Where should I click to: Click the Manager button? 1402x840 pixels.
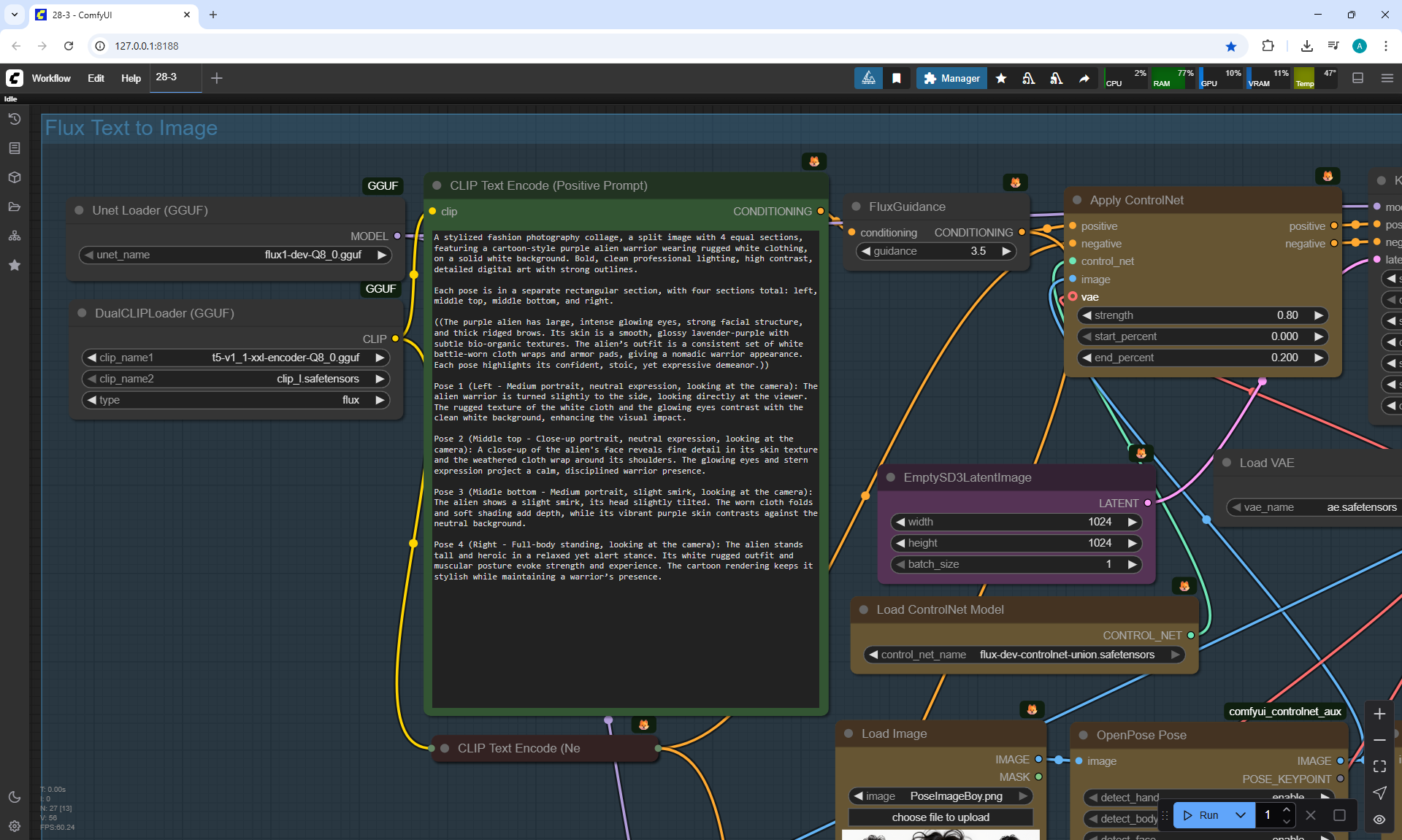click(951, 78)
